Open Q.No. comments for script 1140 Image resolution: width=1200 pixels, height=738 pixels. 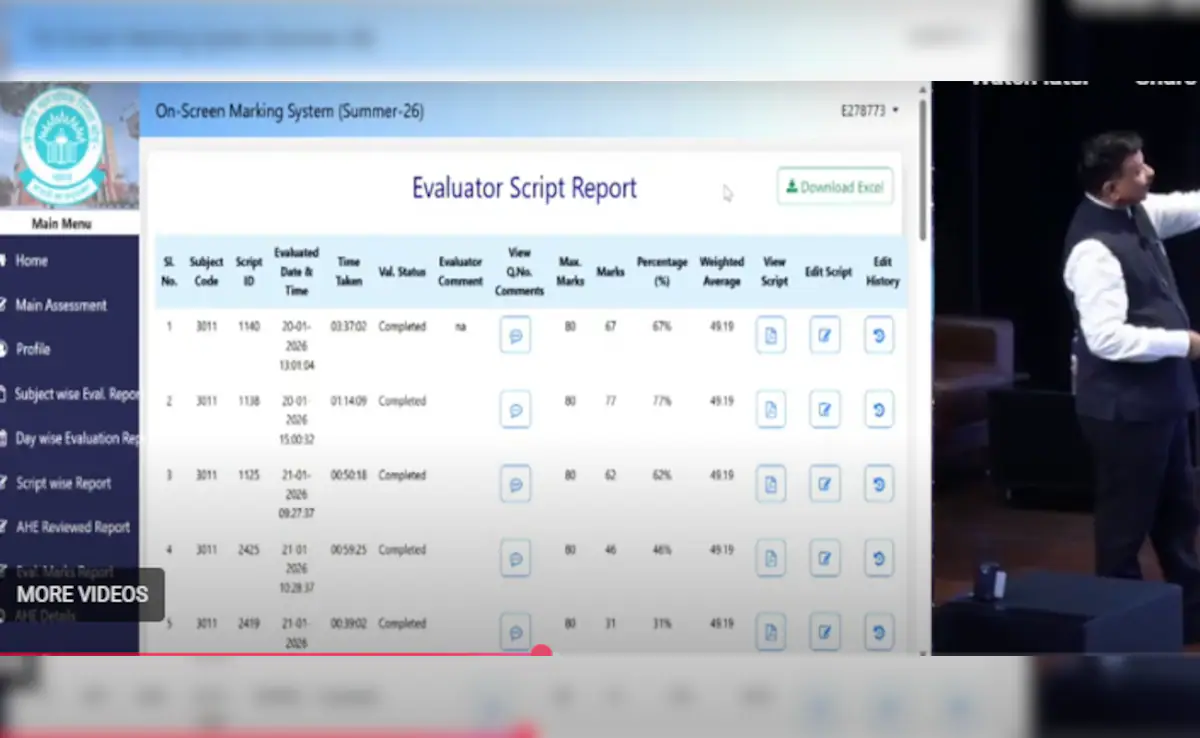click(x=515, y=335)
